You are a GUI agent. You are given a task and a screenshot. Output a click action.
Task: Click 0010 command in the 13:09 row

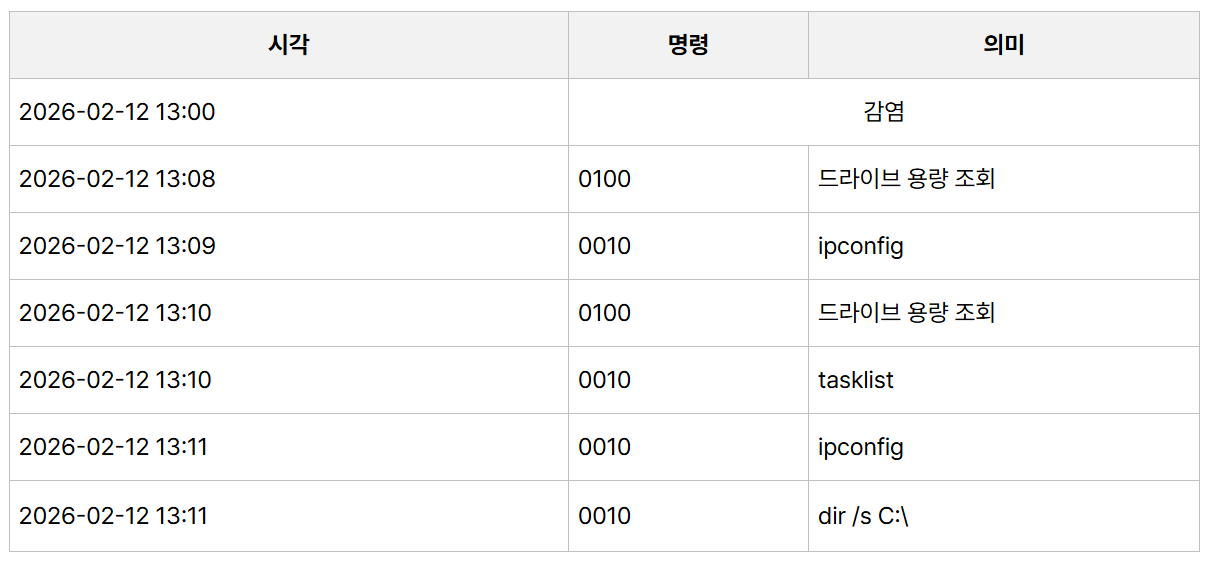pyautogui.click(x=605, y=246)
